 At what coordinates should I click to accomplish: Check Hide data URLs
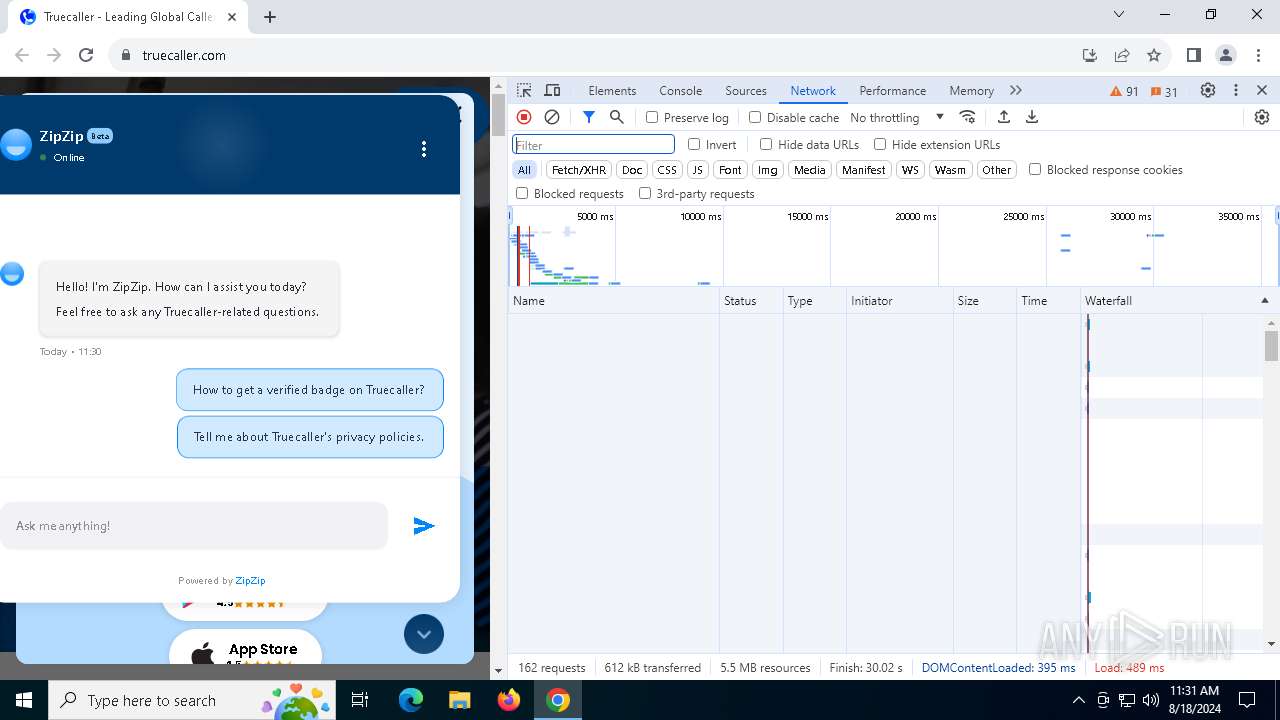click(766, 144)
